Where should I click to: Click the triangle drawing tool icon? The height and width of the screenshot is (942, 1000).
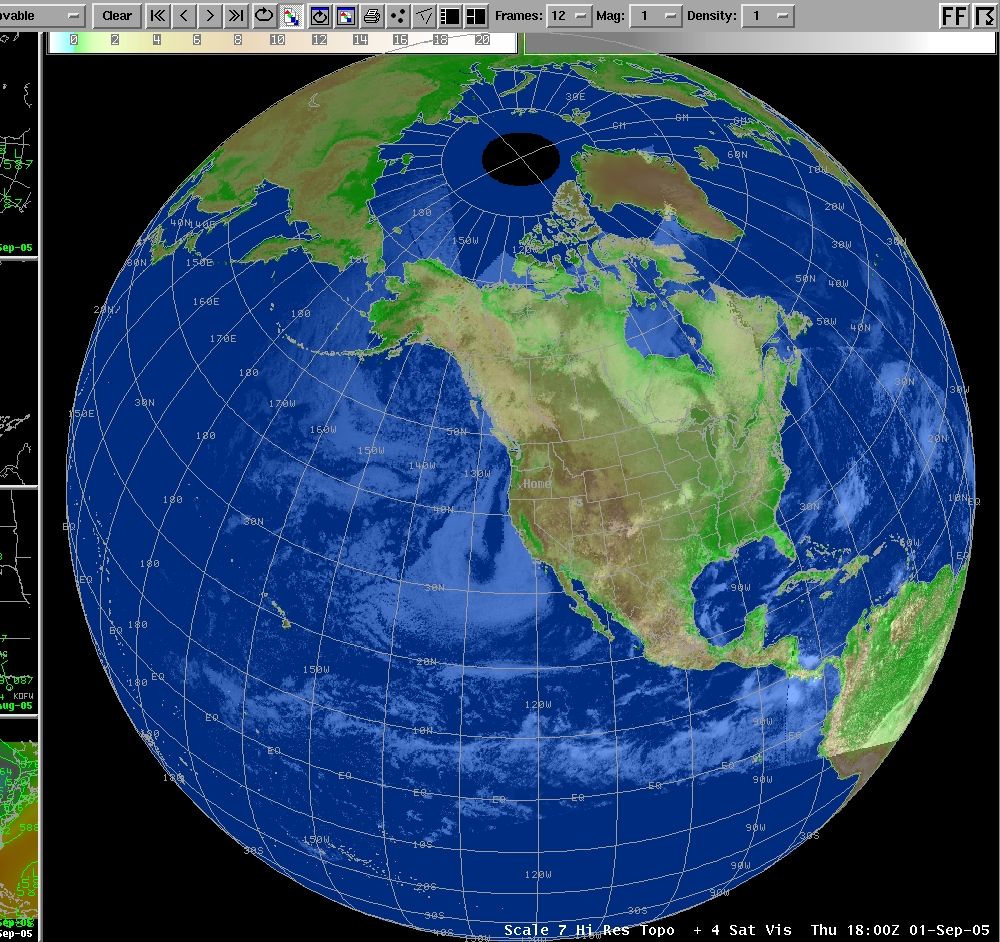[x=424, y=16]
